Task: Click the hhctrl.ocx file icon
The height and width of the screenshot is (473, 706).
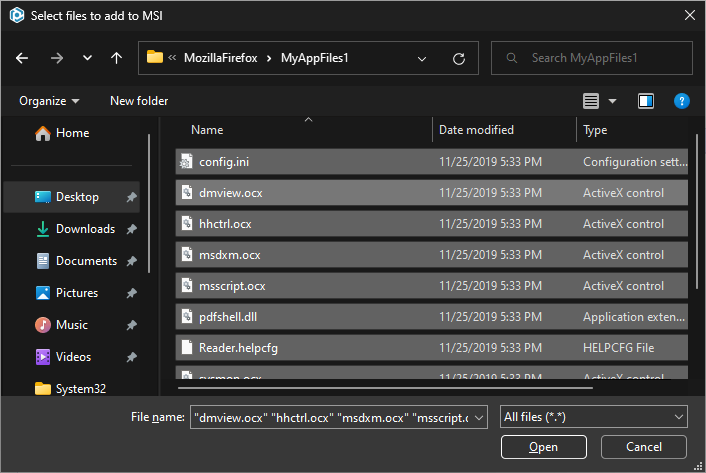Action: point(186,224)
